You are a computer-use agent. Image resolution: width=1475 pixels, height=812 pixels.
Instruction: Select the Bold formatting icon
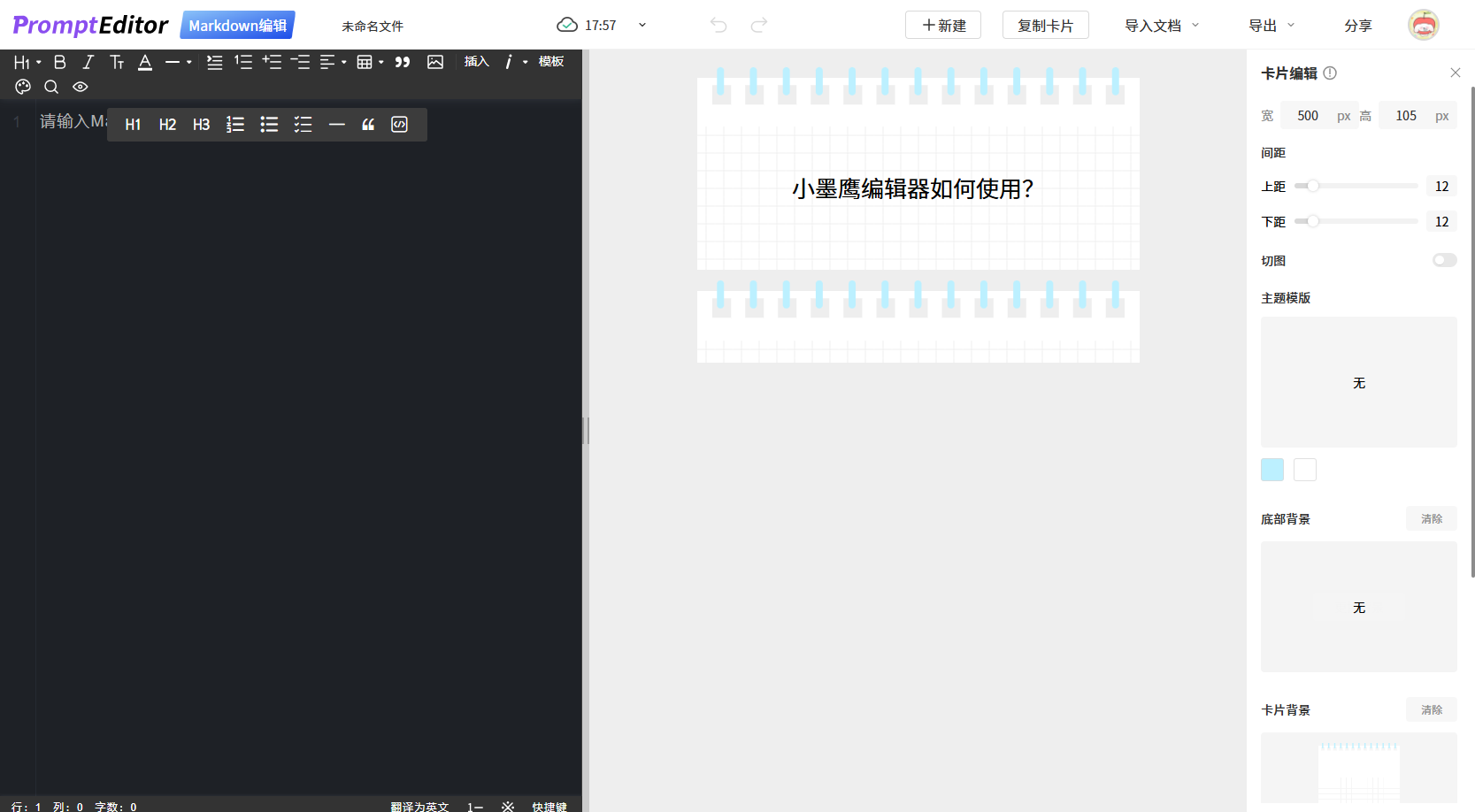point(60,62)
